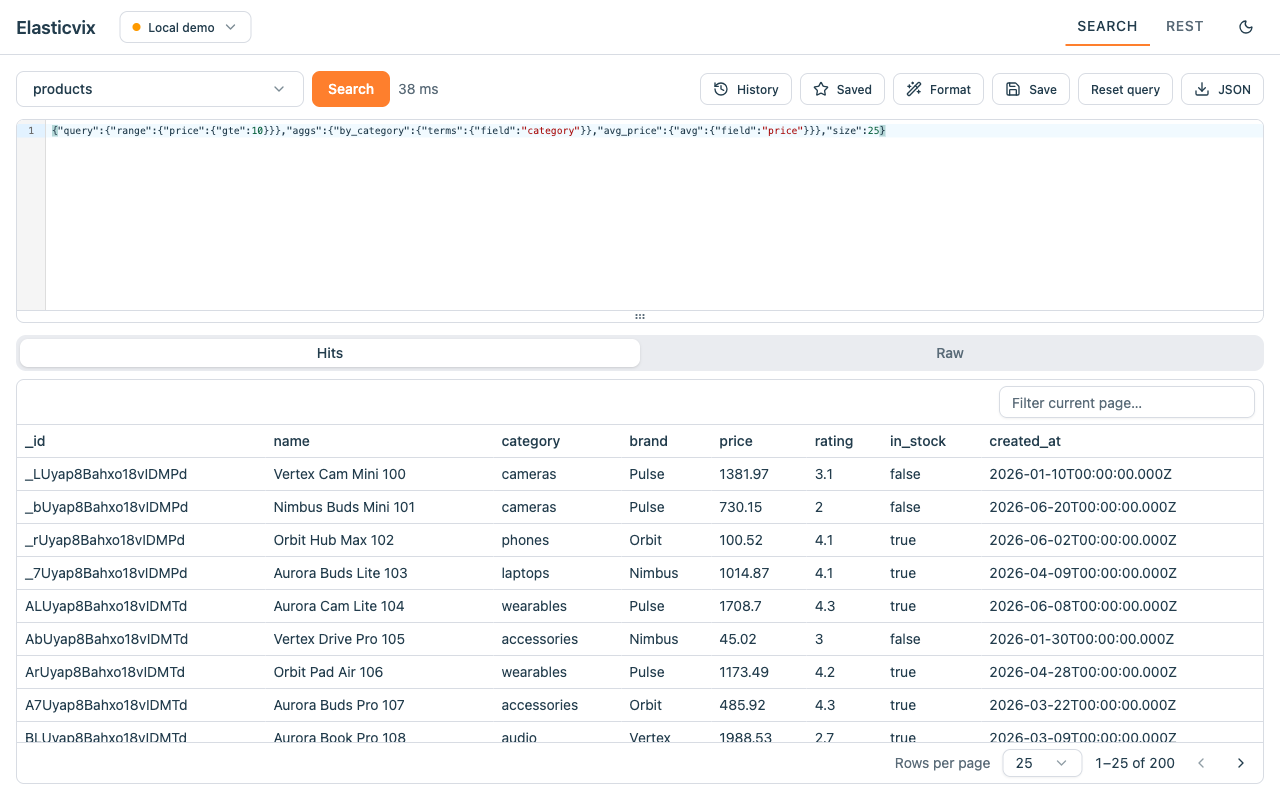The image size is (1280, 800).
Task: Select the Aurora Buds Lite 103 cell
Action: click(x=340, y=573)
